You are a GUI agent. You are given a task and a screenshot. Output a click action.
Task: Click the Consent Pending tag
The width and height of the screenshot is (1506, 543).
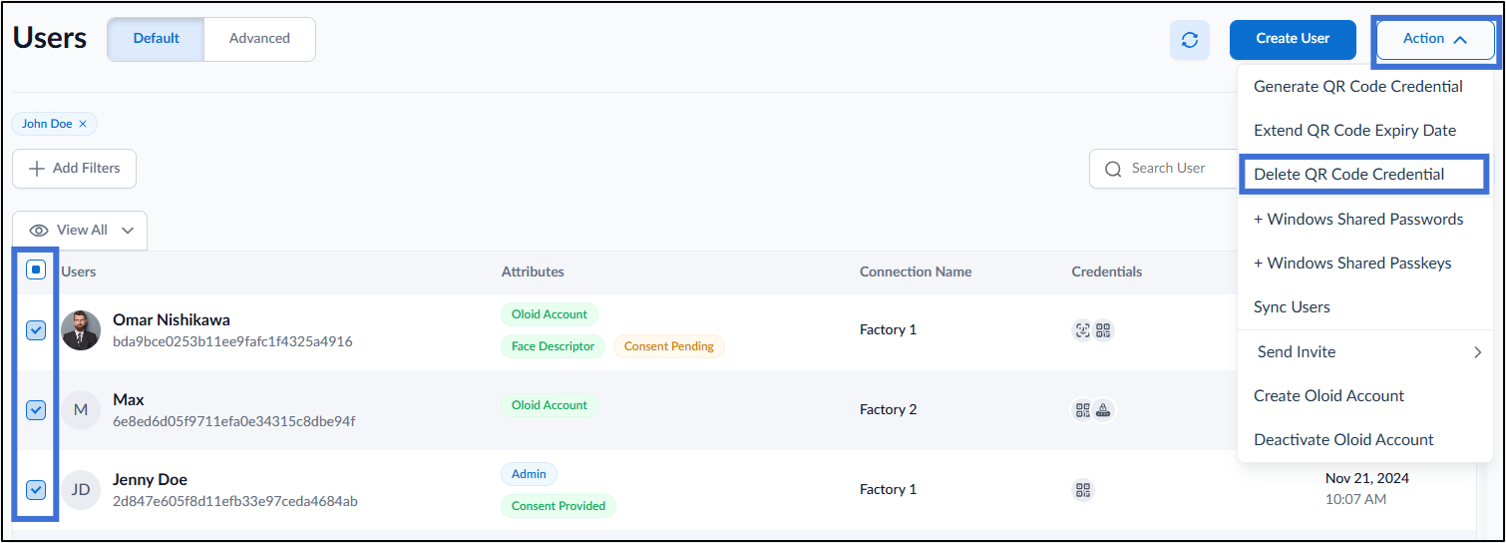(x=669, y=346)
